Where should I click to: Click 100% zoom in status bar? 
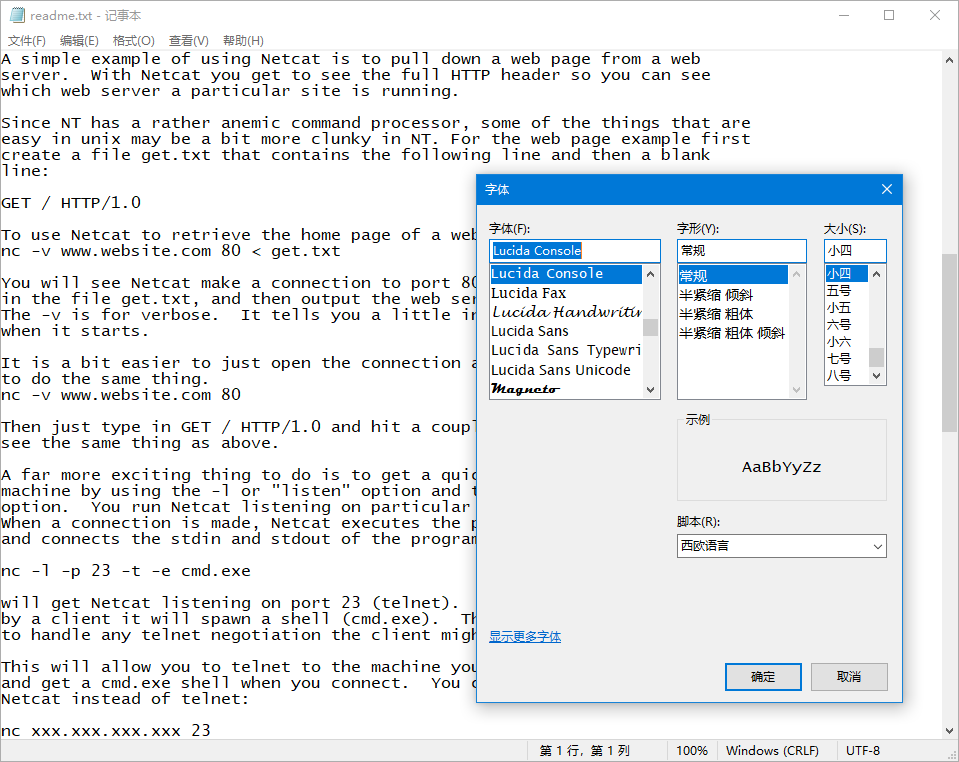[x=692, y=750]
